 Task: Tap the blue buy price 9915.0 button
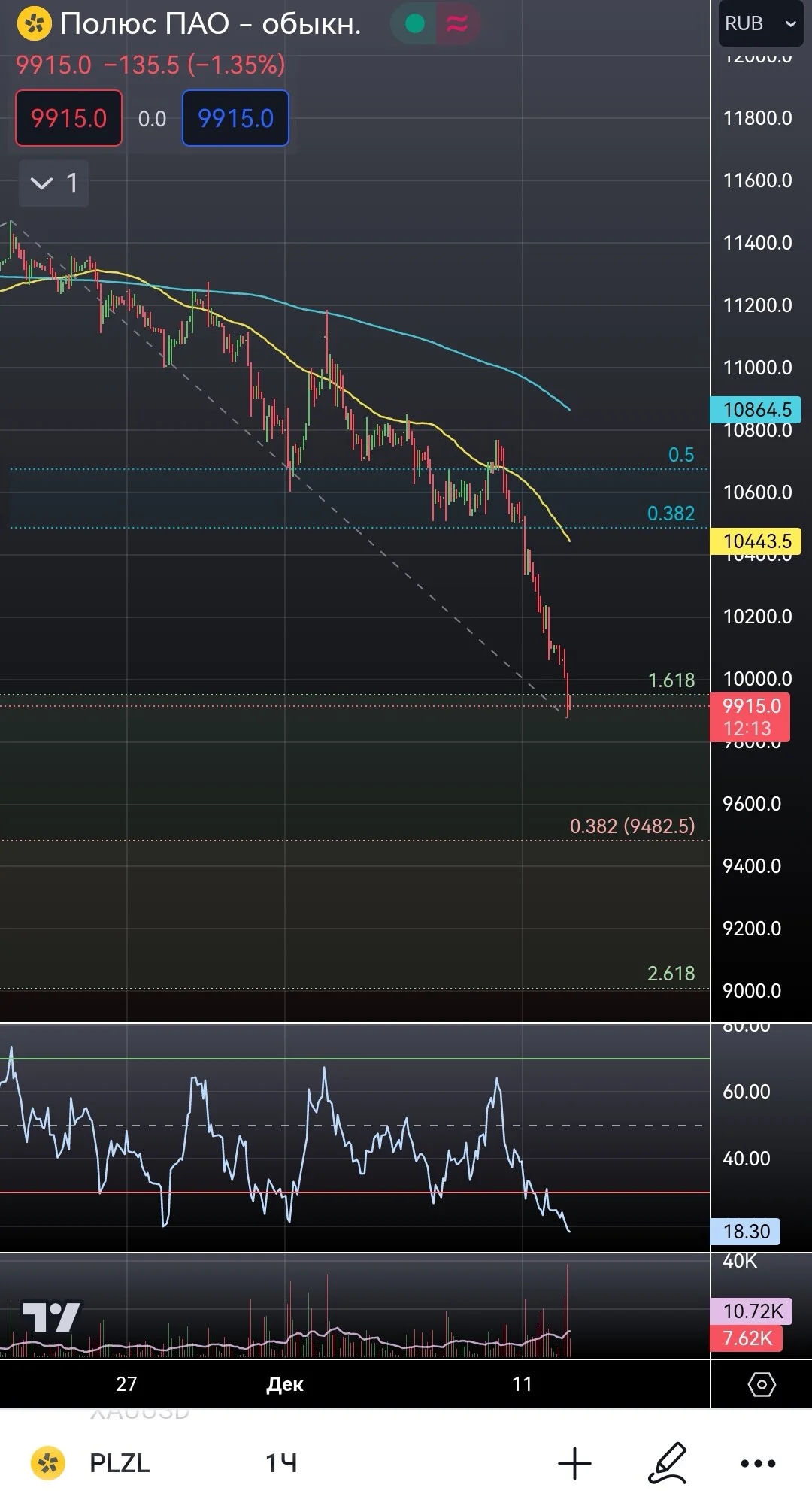click(235, 118)
